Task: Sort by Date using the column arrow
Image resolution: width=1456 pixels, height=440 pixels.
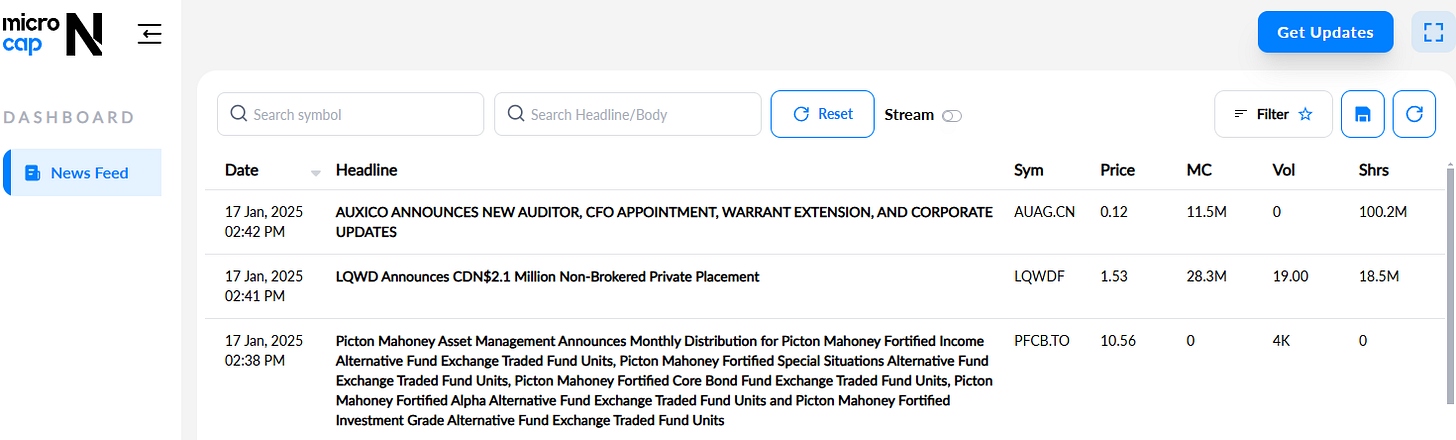Action: (316, 173)
